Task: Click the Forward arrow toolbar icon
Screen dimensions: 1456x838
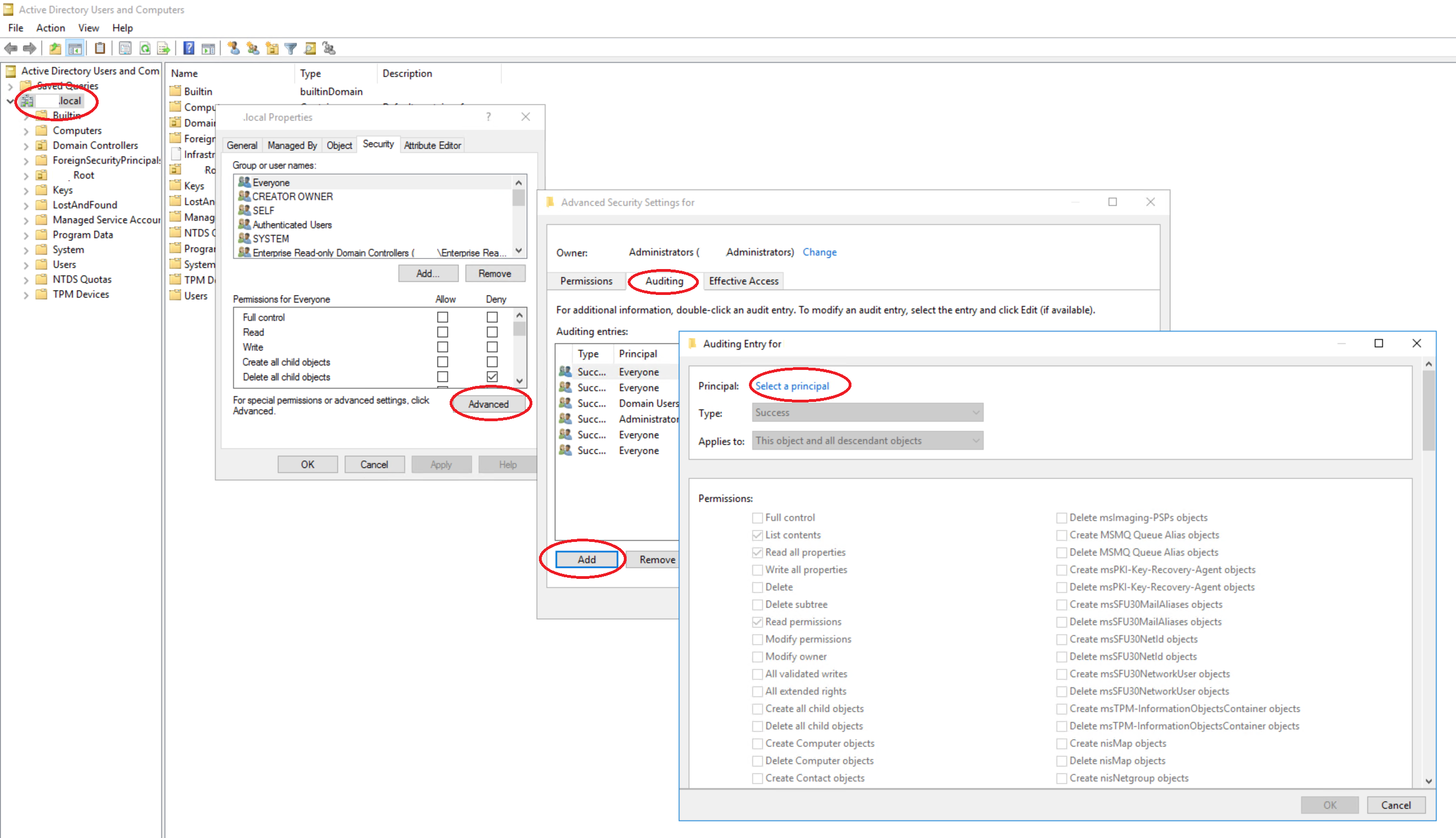Action: click(29, 49)
